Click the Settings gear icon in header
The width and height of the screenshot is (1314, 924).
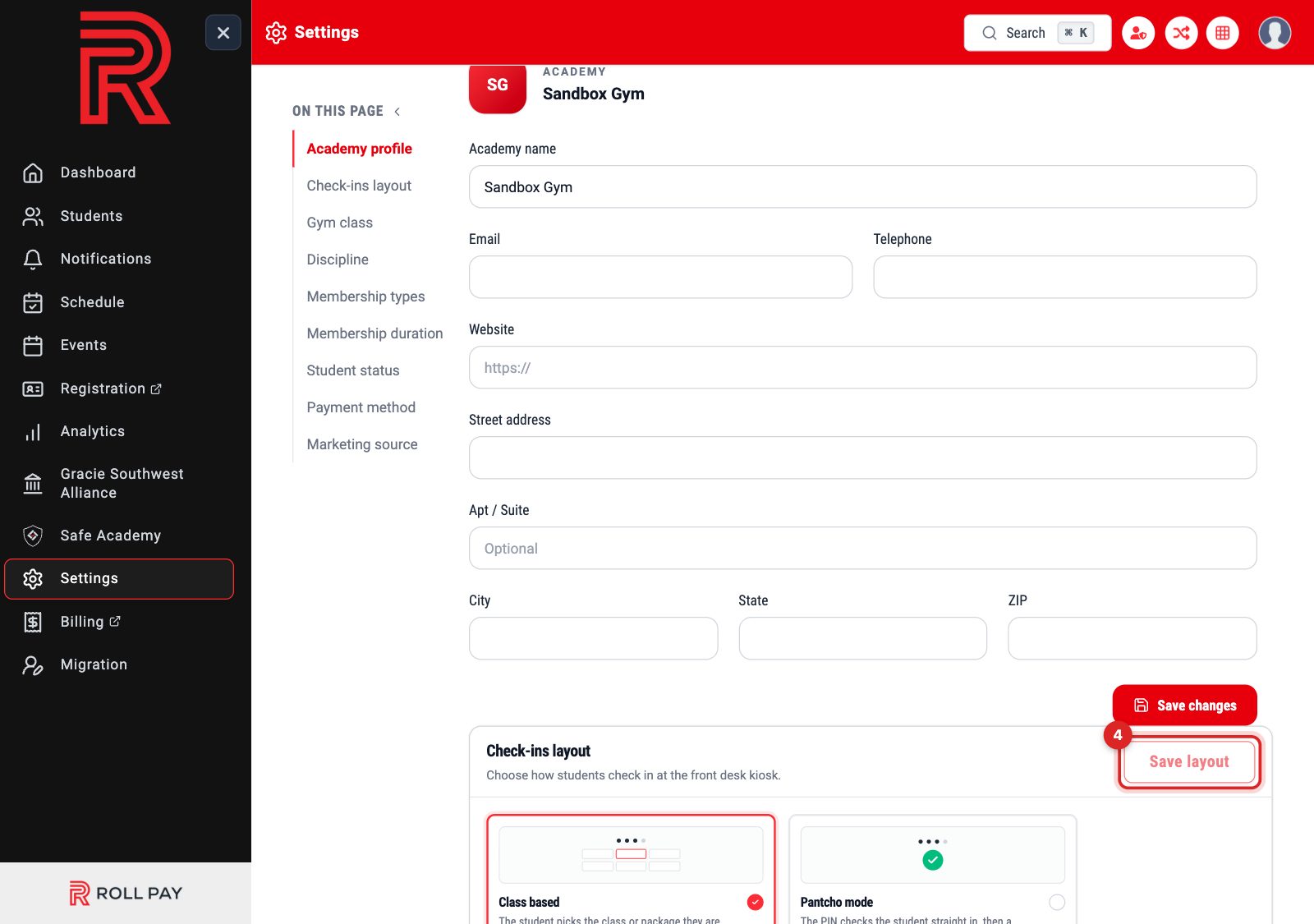276,32
